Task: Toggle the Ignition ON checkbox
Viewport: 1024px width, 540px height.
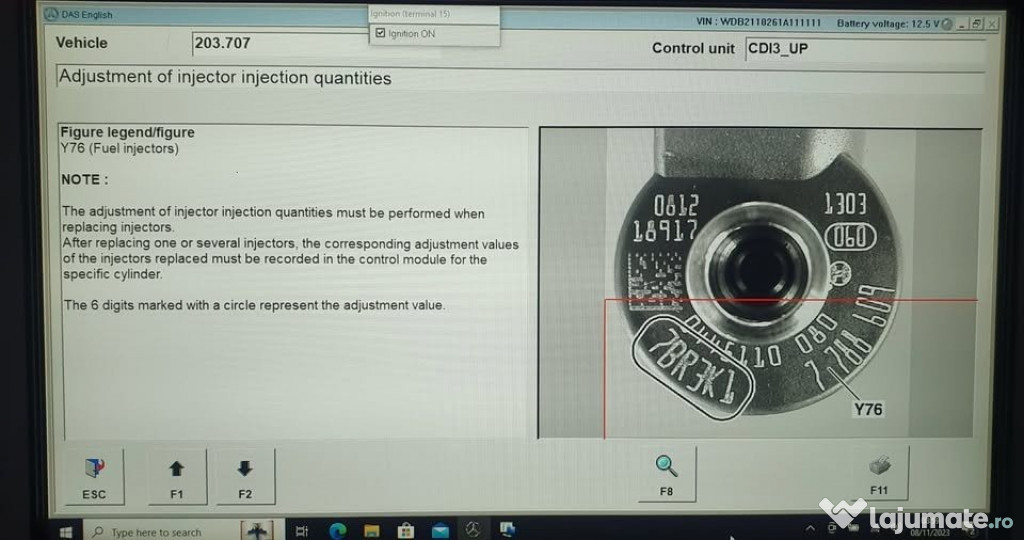Action: 380,34
